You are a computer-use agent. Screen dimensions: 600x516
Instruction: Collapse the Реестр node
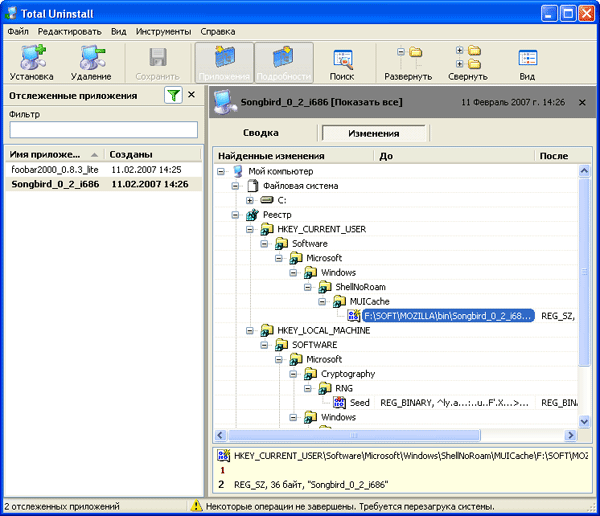coord(235,215)
